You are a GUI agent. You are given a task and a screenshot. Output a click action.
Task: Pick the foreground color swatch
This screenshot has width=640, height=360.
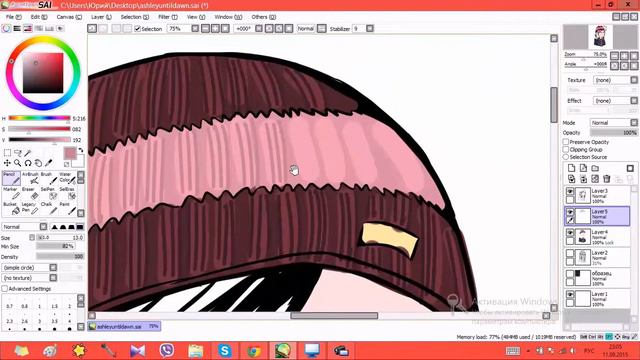70,153
